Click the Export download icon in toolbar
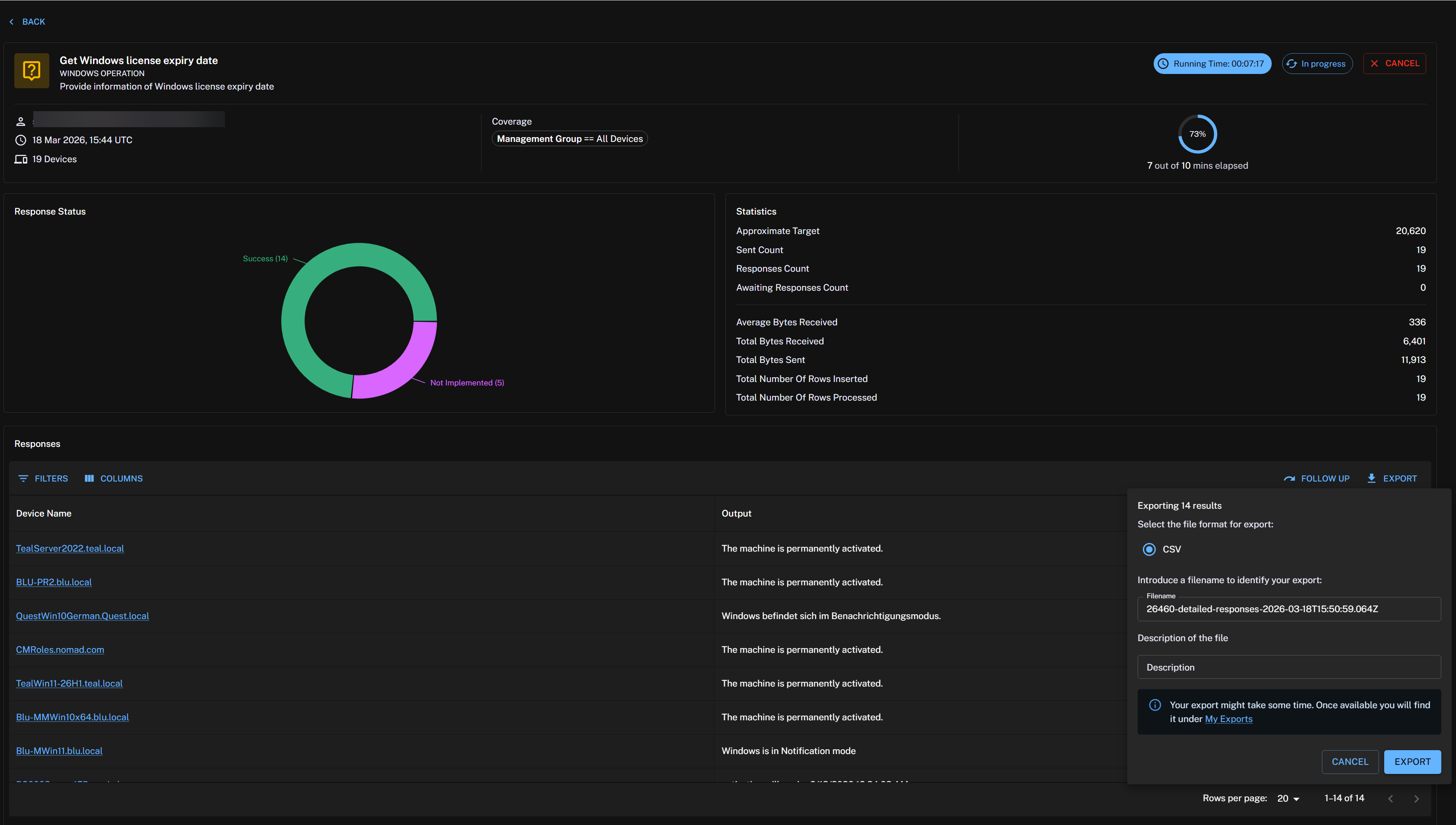This screenshot has height=825, width=1456. click(1372, 479)
